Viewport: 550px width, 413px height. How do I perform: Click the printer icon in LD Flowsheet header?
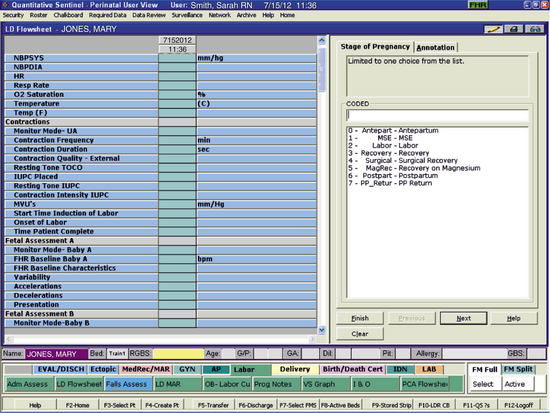[514, 29]
